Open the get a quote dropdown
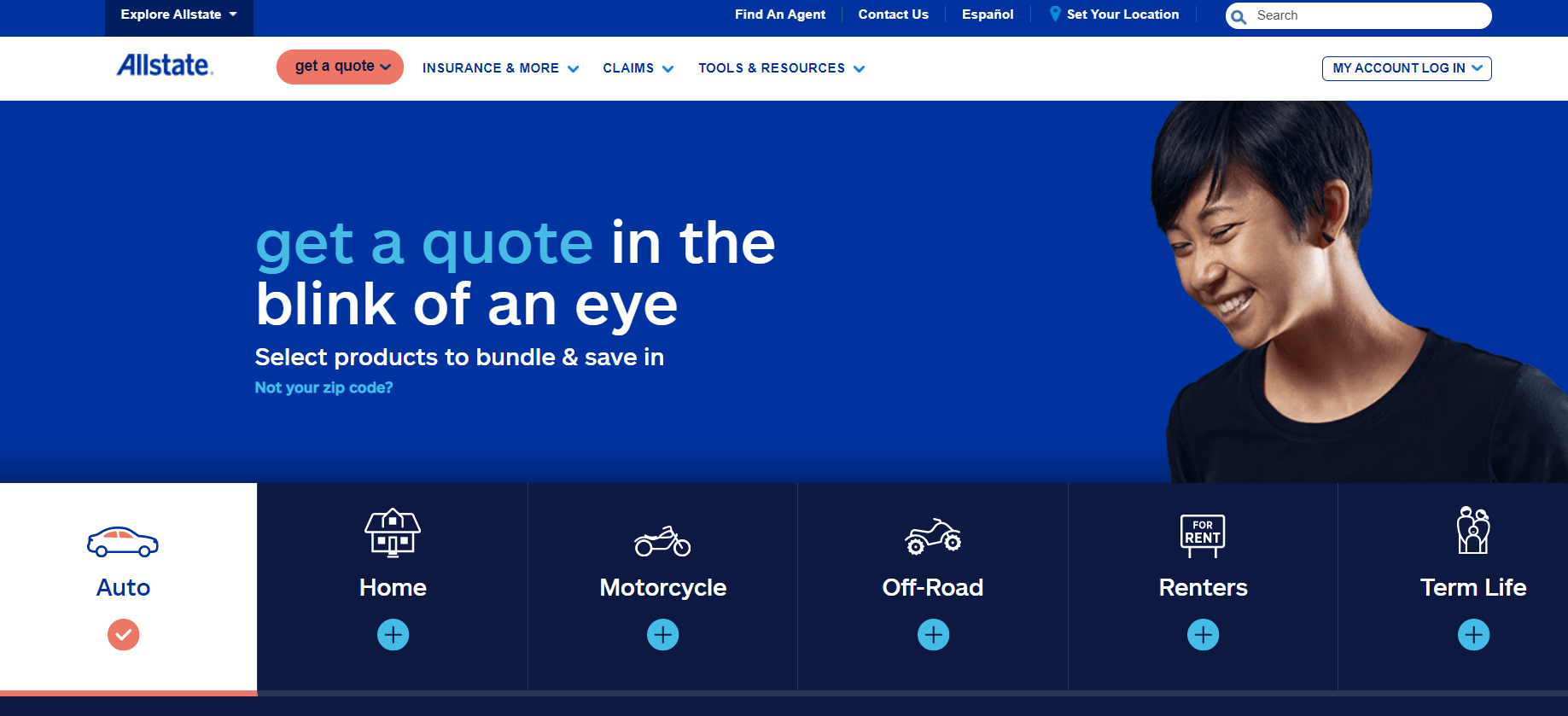Image resolution: width=1568 pixels, height=716 pixels. coord(340,67)
